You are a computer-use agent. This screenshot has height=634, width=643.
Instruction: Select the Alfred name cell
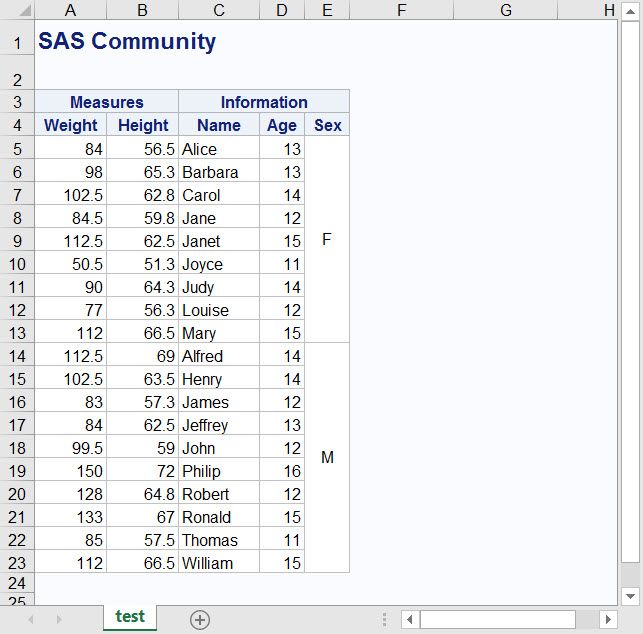(219, 356)
